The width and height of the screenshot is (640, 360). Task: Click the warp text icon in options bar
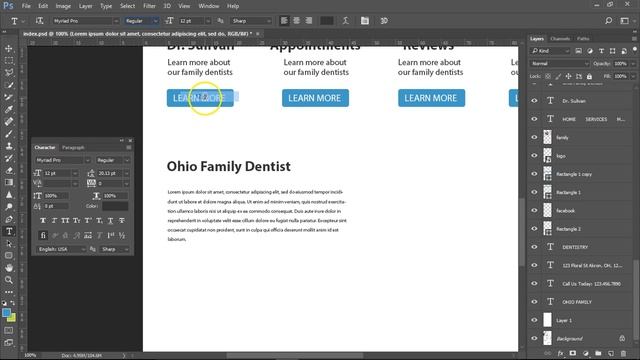pos(345,21)
